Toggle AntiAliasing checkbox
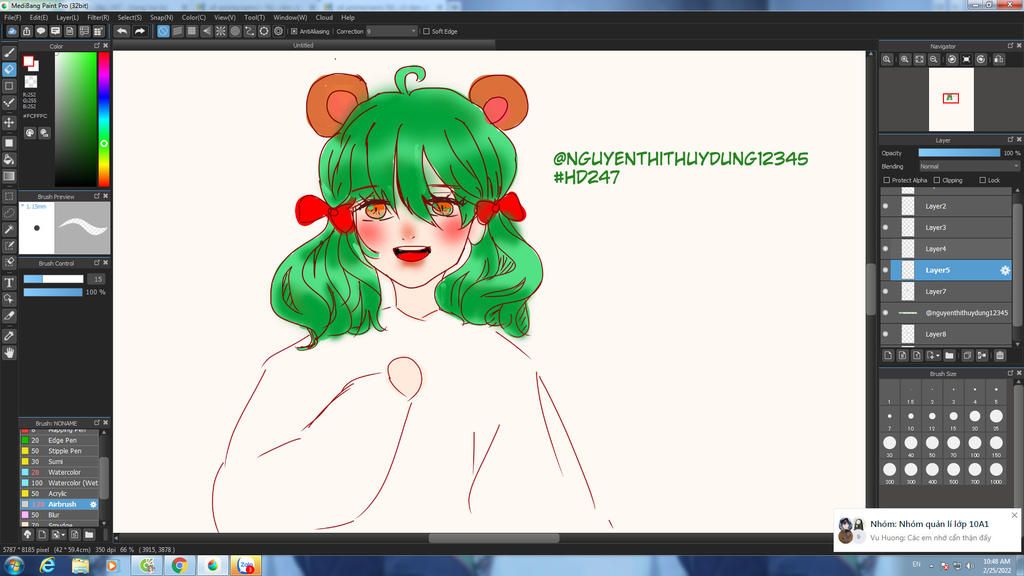Screen dimensions: 1024x576 point(294,31)
